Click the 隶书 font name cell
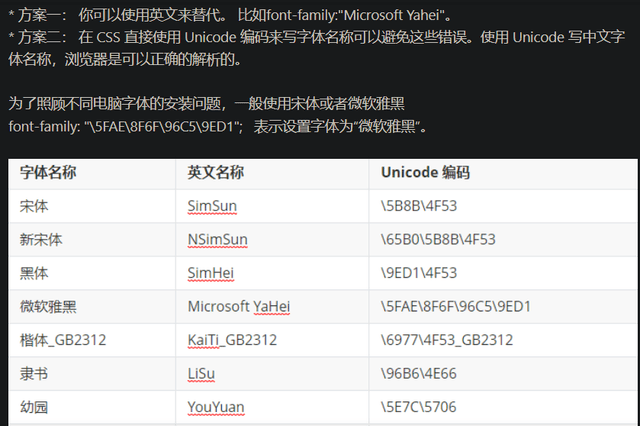This screenshot has width=640, height=426. 34,373
